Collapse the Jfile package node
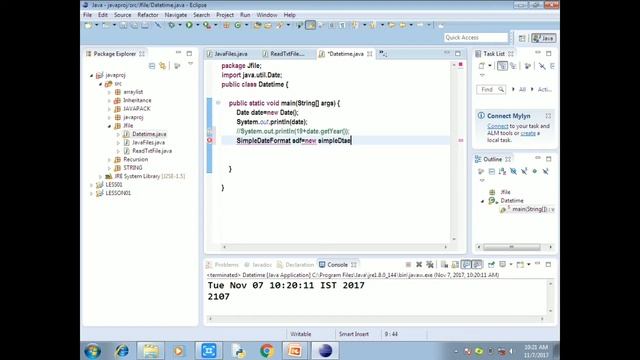Screen dimensions: 640x360 click(109, 126)
